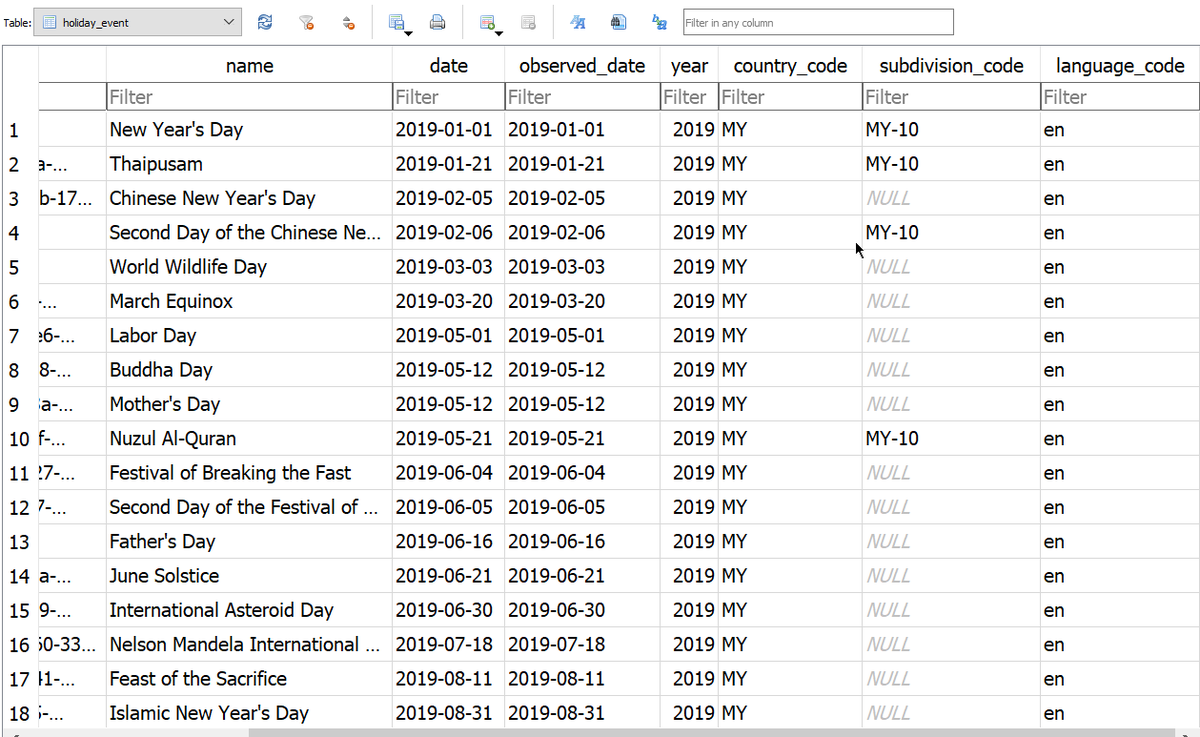Open Find in cells using binoculars icon

618,22
